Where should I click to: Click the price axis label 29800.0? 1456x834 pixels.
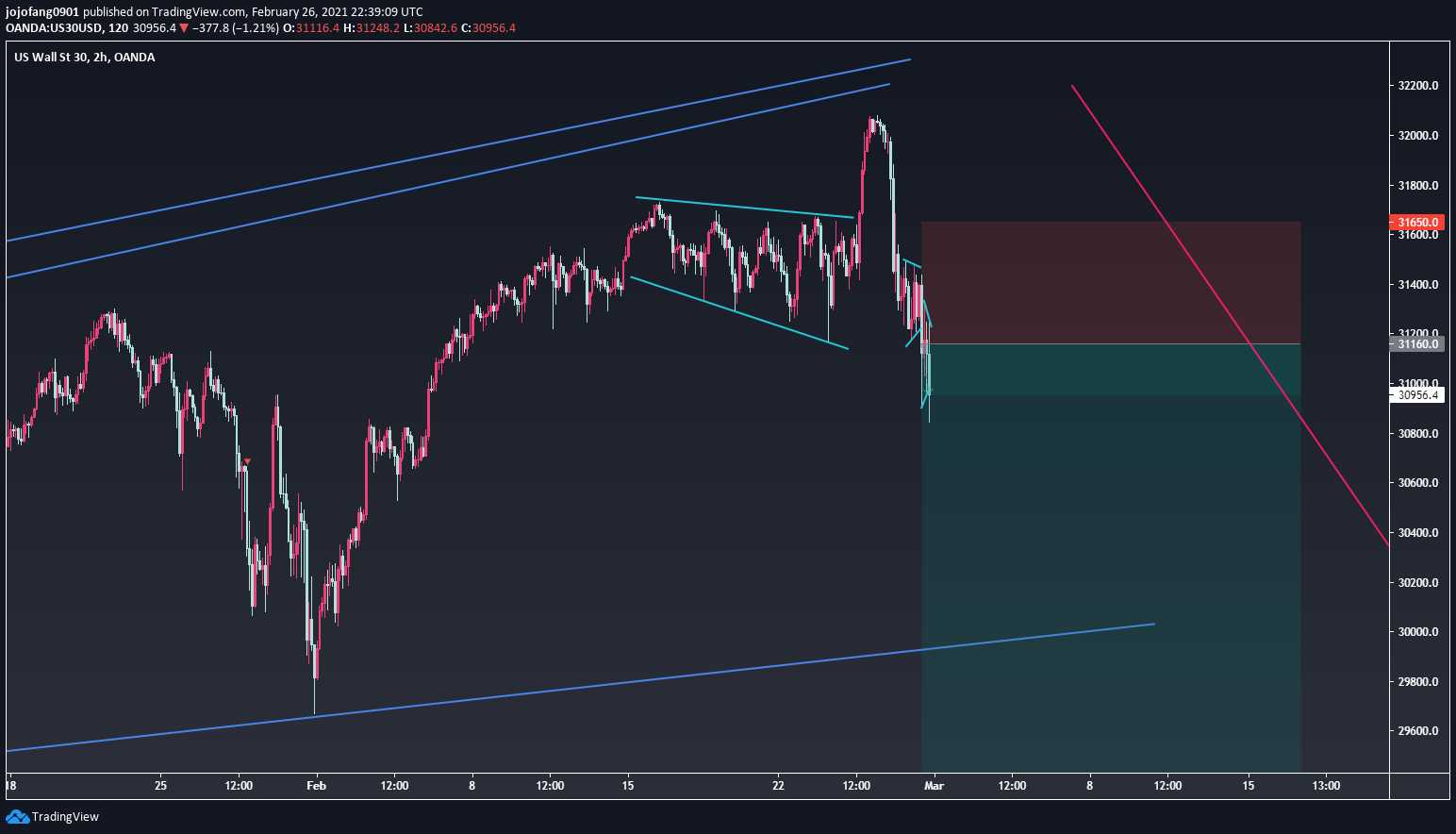tap(1418, 682)
